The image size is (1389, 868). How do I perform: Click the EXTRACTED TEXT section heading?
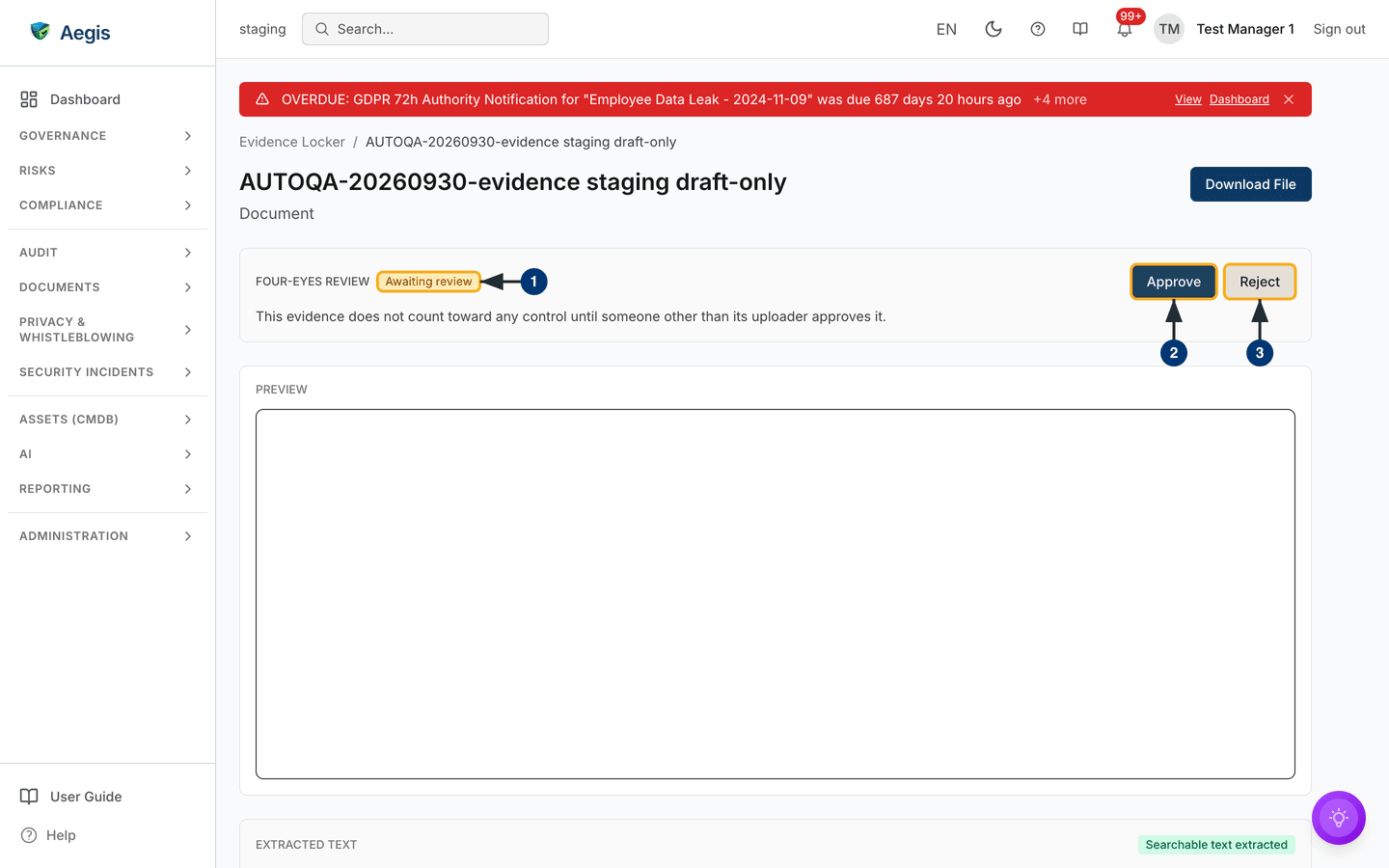307,845
